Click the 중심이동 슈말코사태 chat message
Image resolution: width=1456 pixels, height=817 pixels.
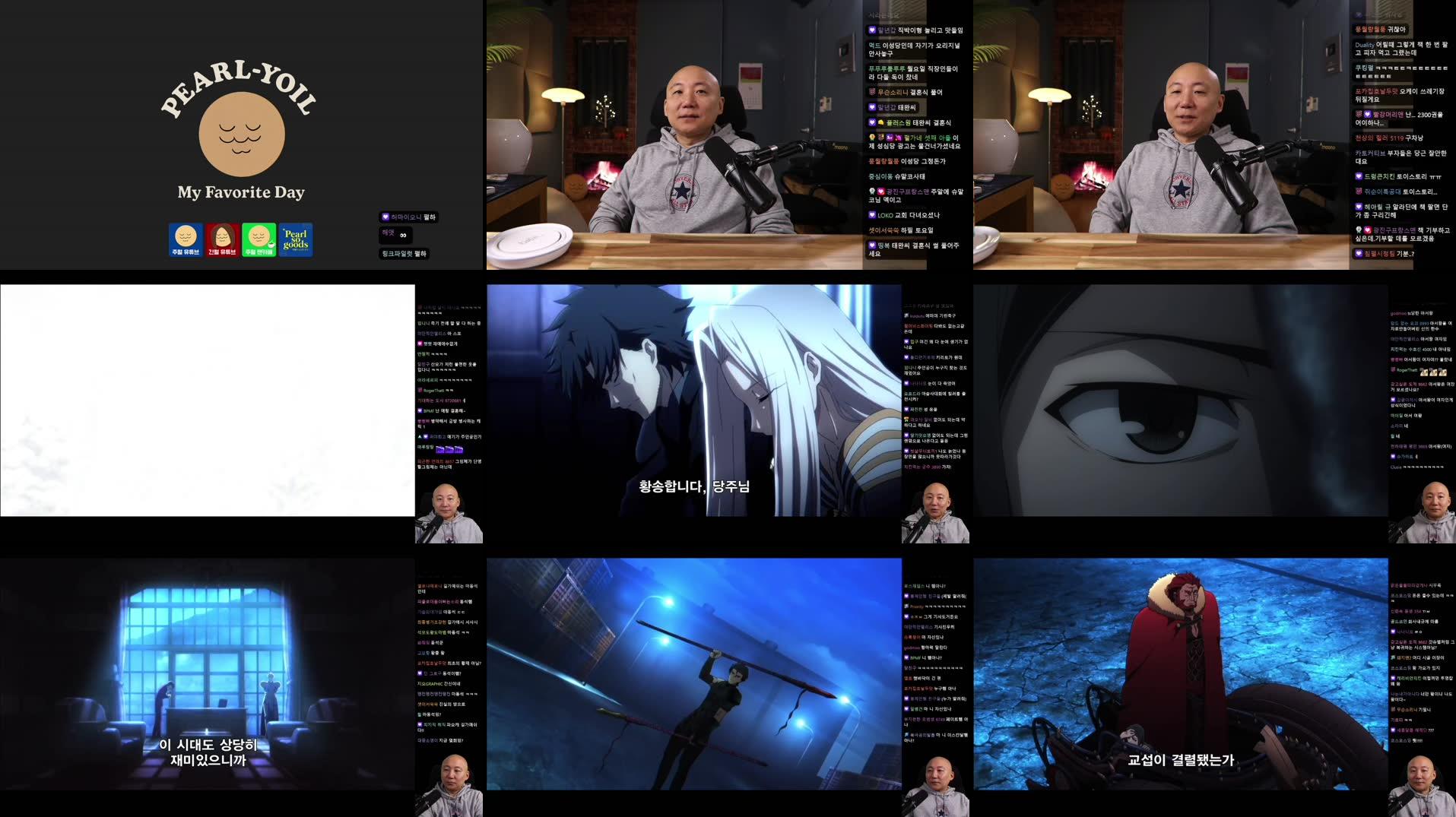point(896,177)
